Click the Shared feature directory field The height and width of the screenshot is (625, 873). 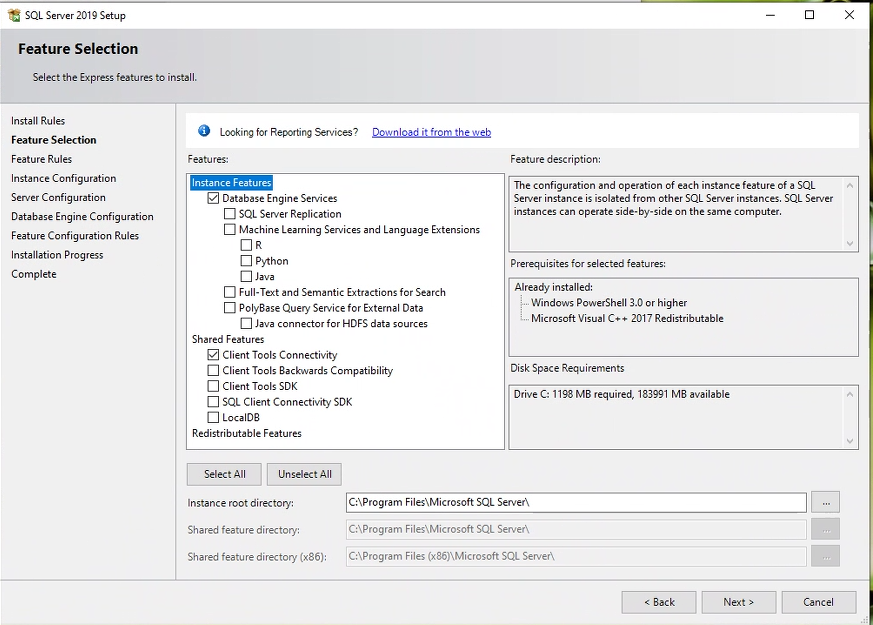tap(576, 529)
